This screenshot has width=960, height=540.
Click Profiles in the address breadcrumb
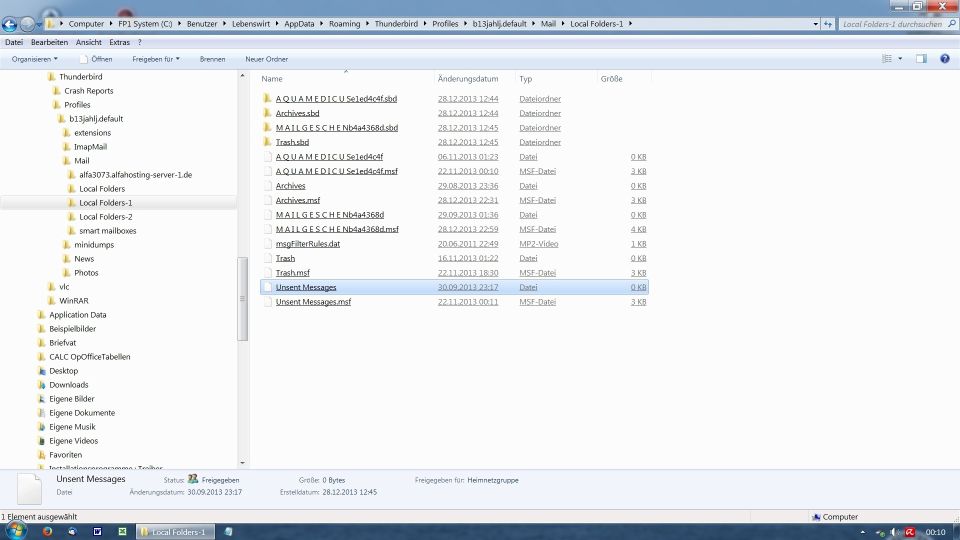(445, 24)
